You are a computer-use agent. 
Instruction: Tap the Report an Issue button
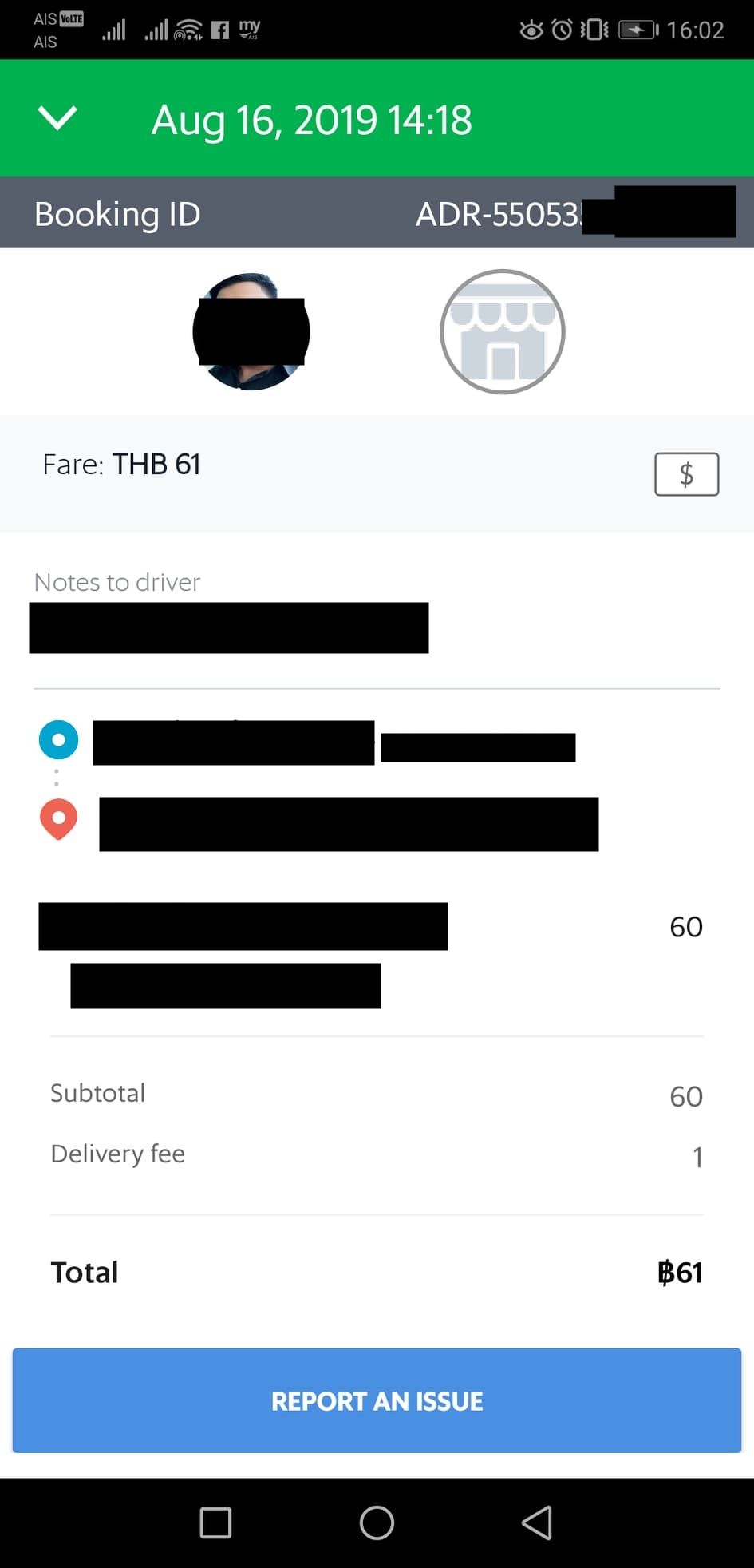tap(377, 1400)
